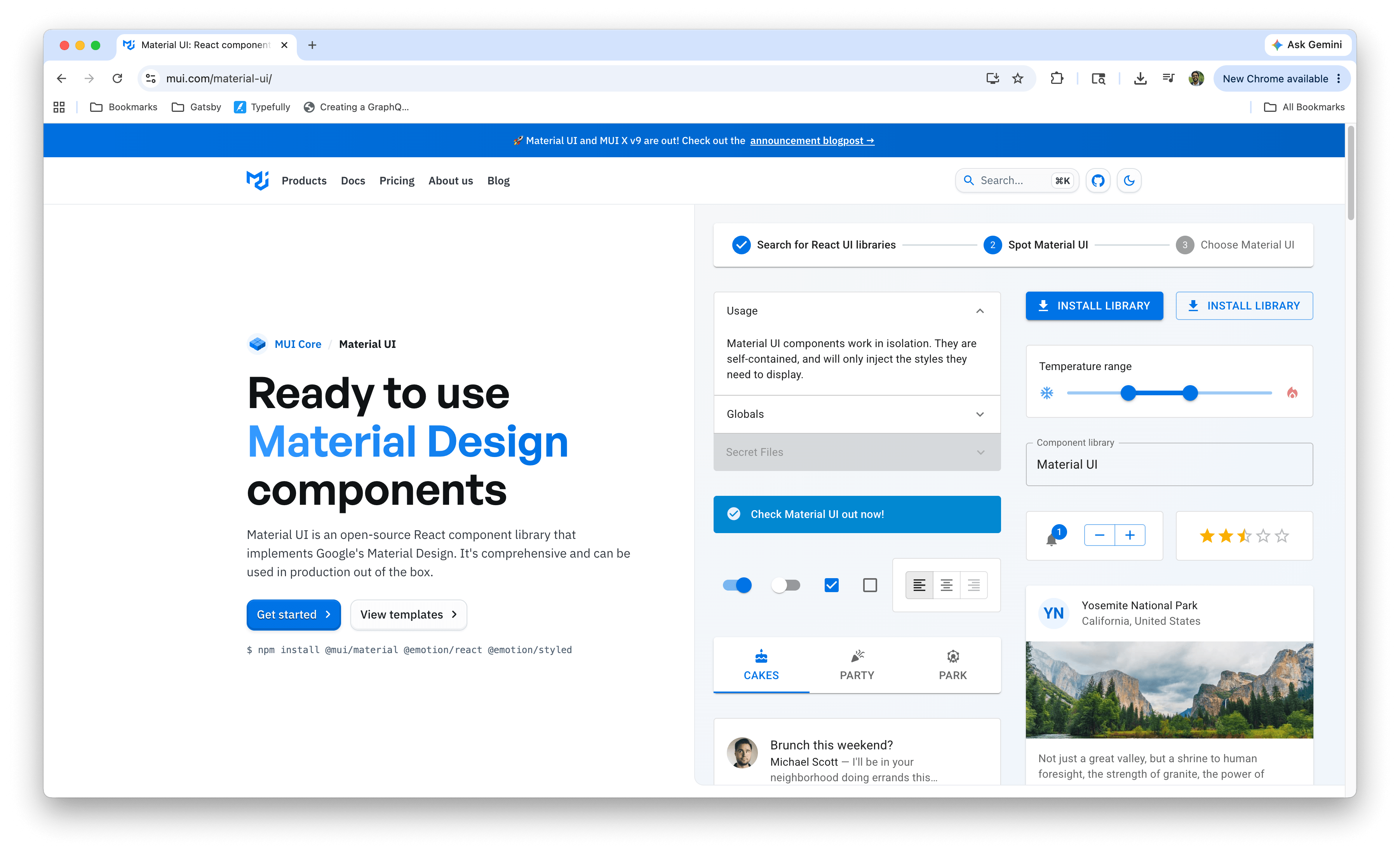Open the Chrome apps grid icon
This screenshot has height=855, width=1400.
click(59, 107)
